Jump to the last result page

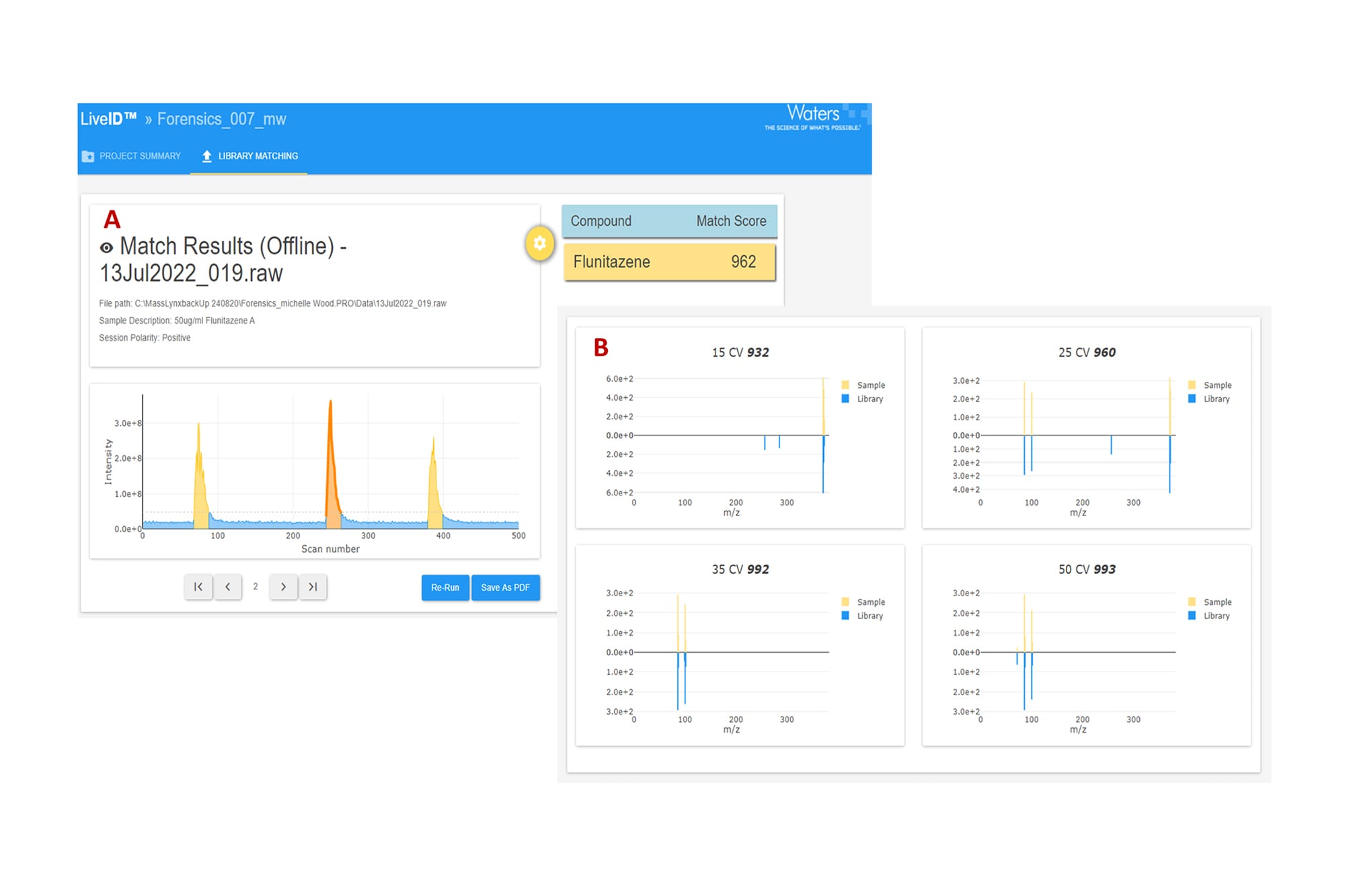(x=313, y=587)
